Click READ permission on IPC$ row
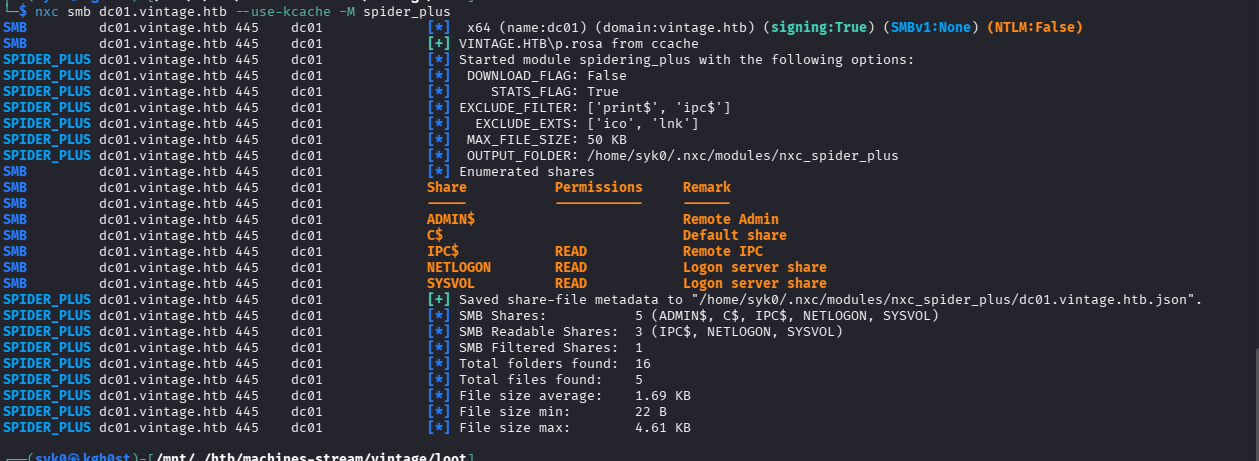Viewport: 1259px width, 461px height. click(x=571, y=251)
